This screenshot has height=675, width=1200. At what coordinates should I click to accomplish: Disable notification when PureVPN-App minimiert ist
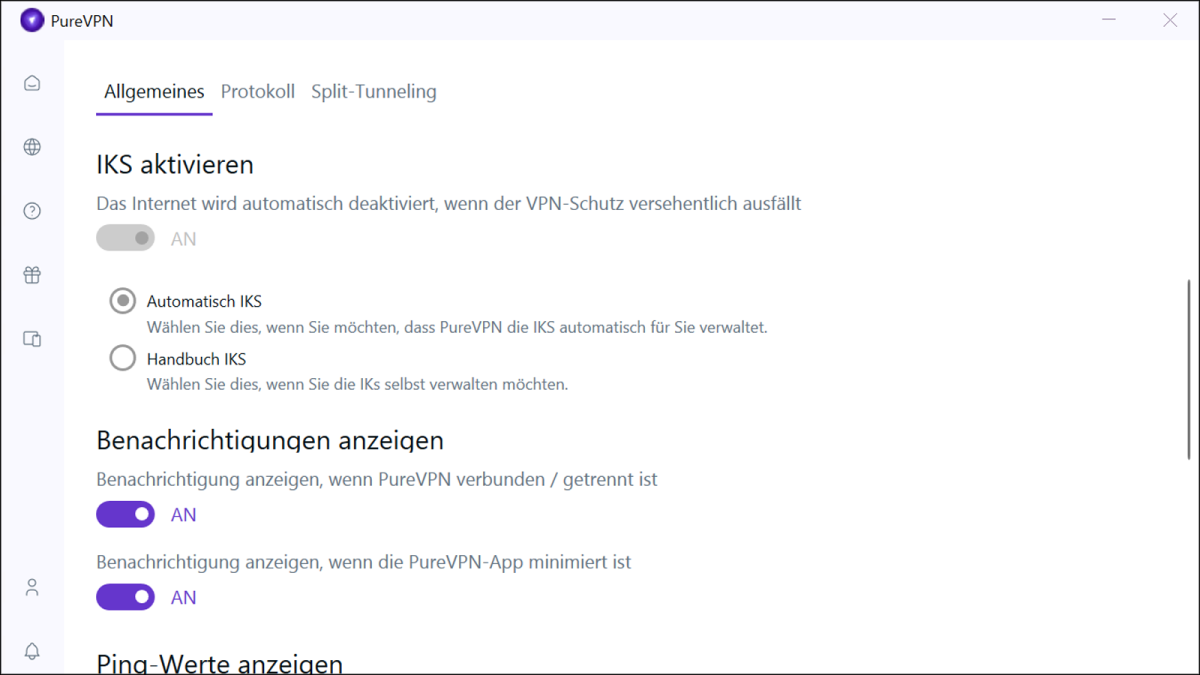[x=126, y=597]
